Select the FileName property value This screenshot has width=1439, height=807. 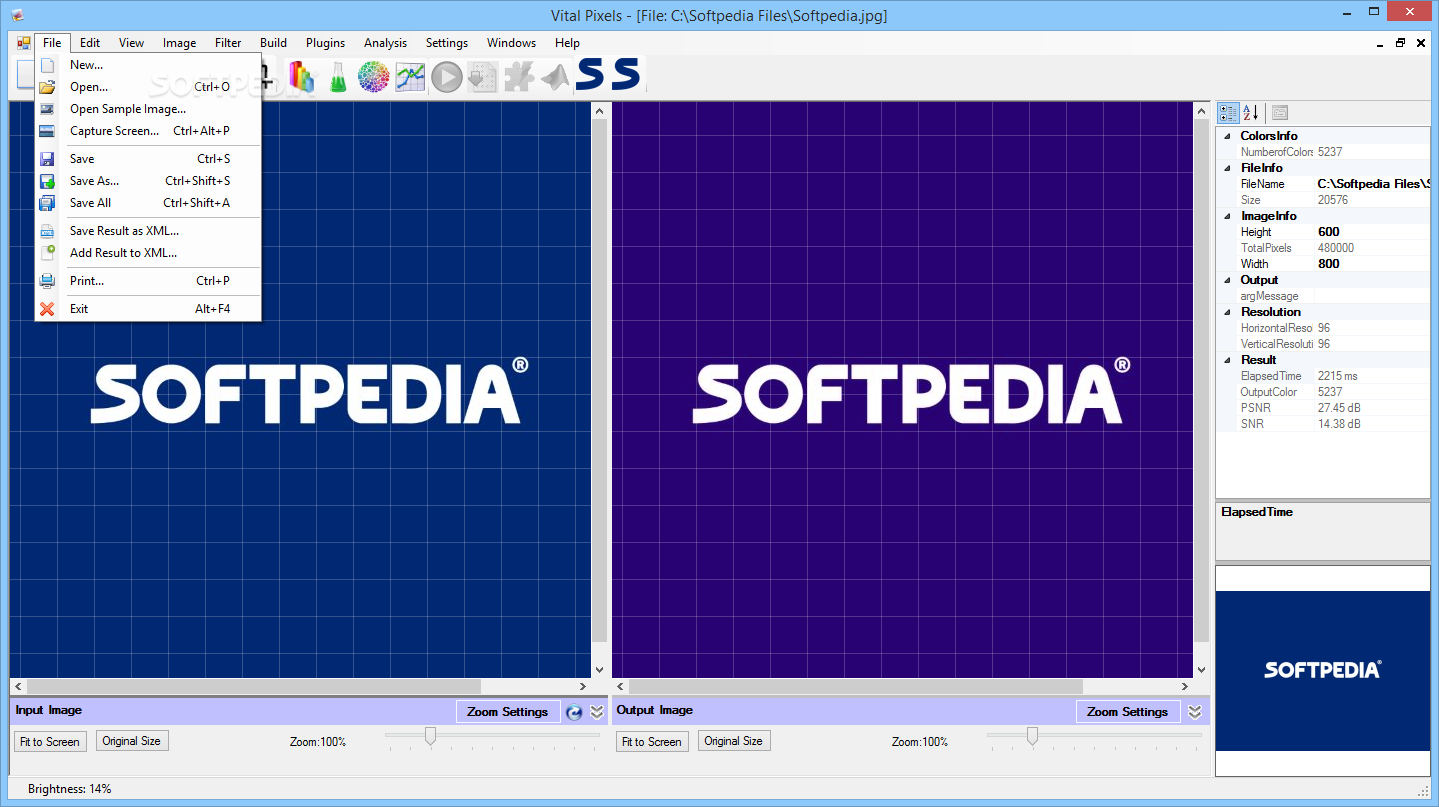pyautogui.click(x=1372, y=184)
